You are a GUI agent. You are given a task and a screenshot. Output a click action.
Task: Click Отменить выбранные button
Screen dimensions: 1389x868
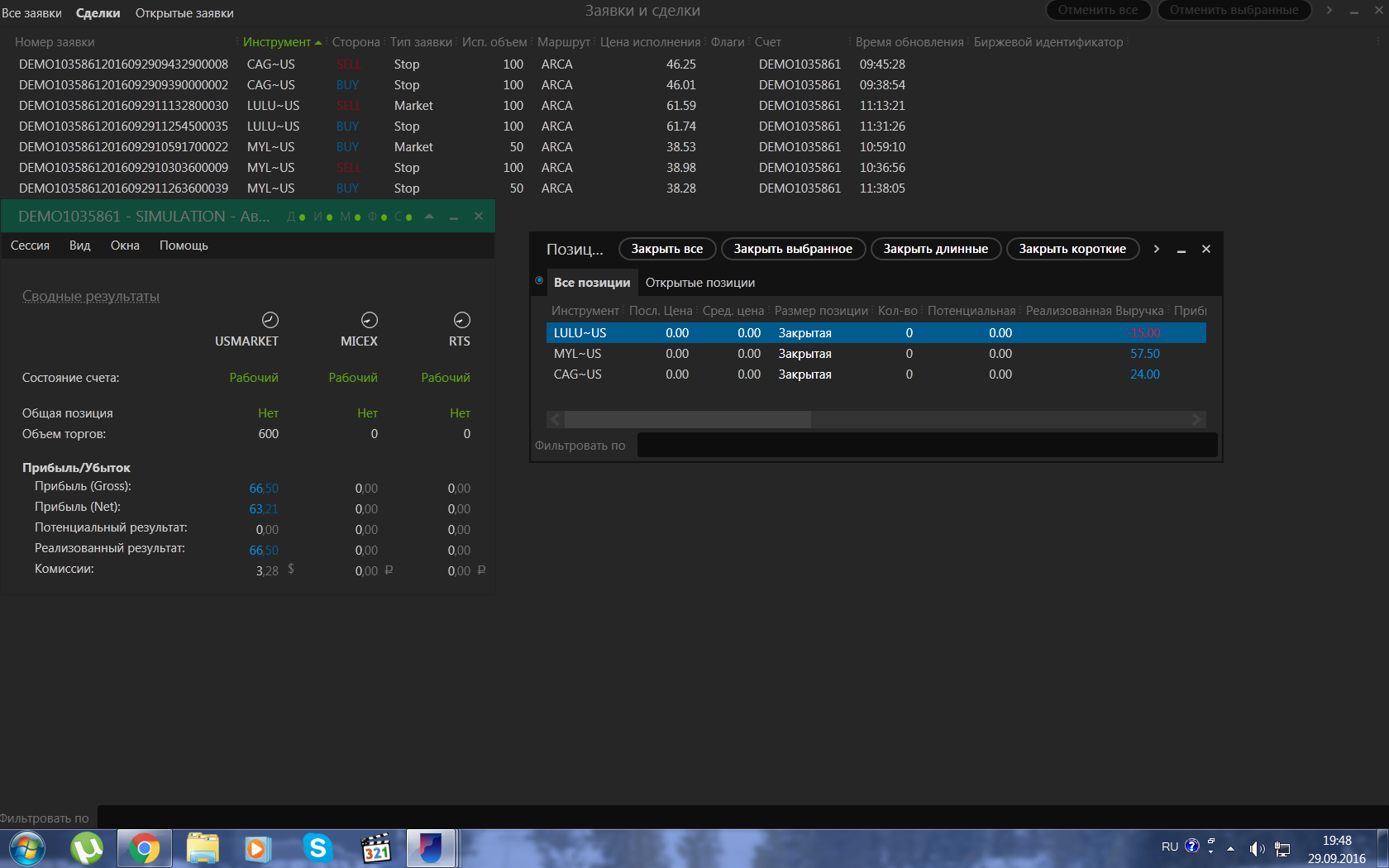point(1234,10)
